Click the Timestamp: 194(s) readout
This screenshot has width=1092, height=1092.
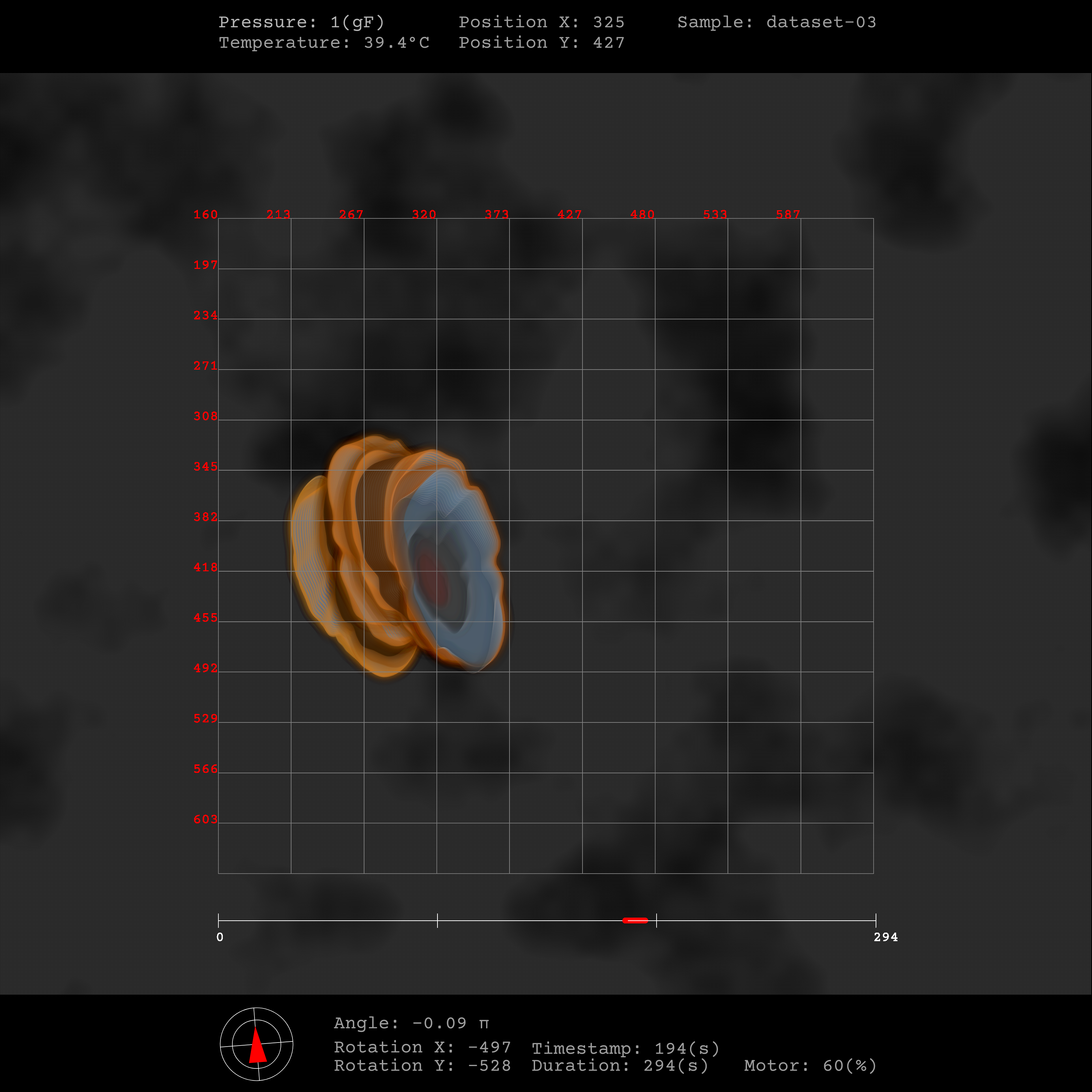click(625, 1048)
